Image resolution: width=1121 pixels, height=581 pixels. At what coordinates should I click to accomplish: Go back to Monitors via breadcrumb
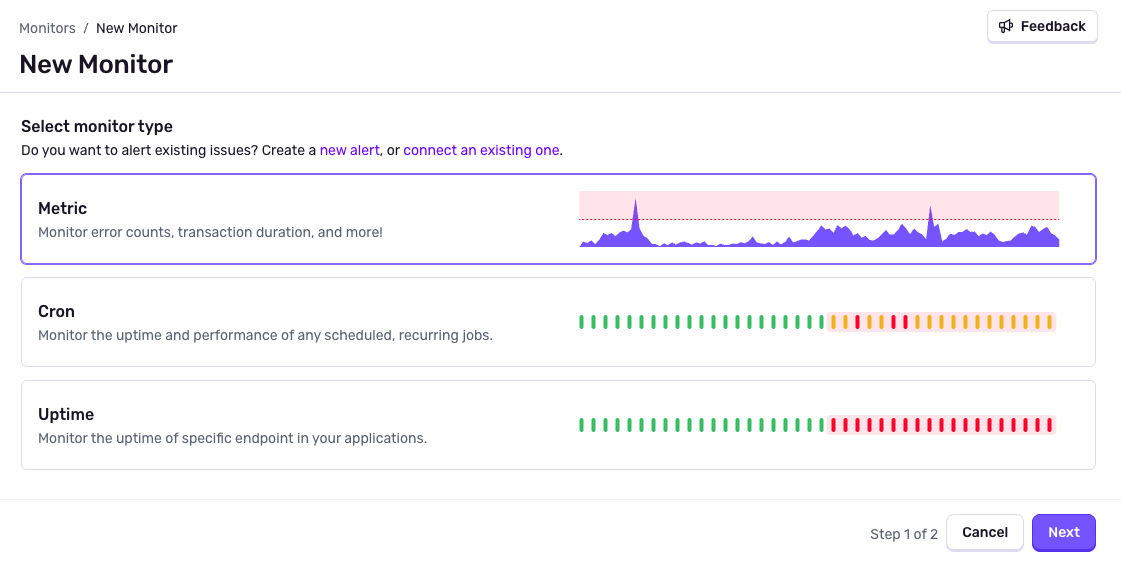[x=47, y=28]
